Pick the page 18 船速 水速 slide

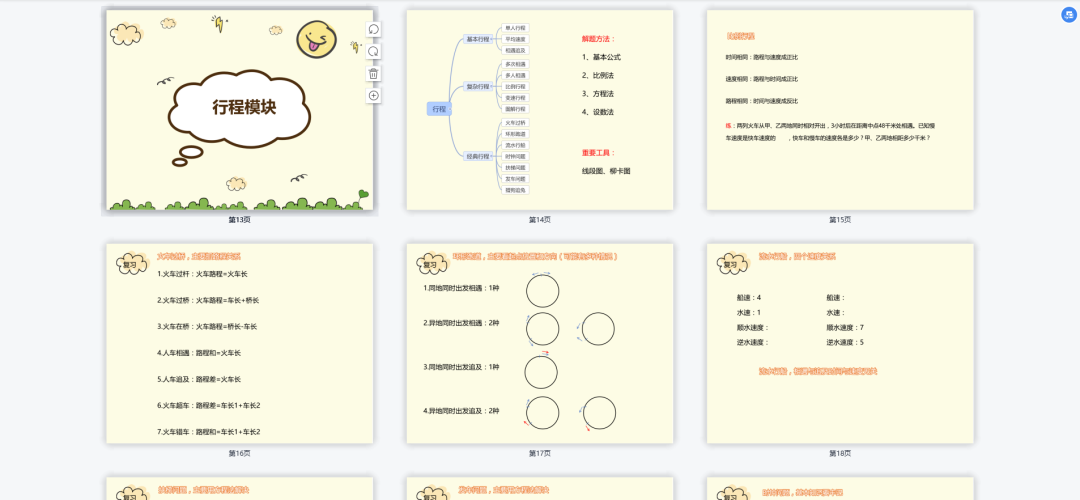[x=840, y=343]
